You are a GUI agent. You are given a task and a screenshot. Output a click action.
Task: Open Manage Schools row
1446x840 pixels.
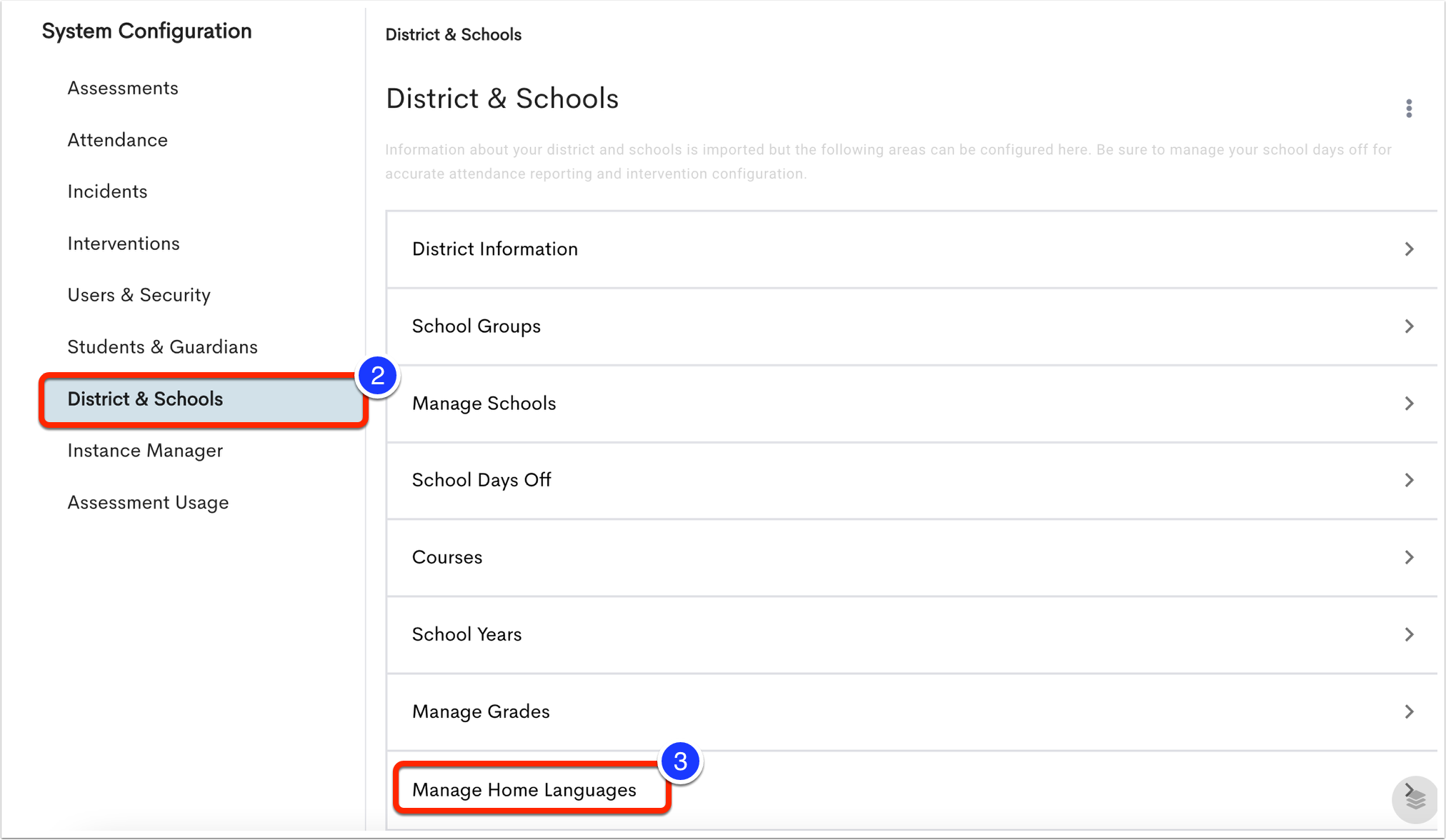(x=912, y=404)
